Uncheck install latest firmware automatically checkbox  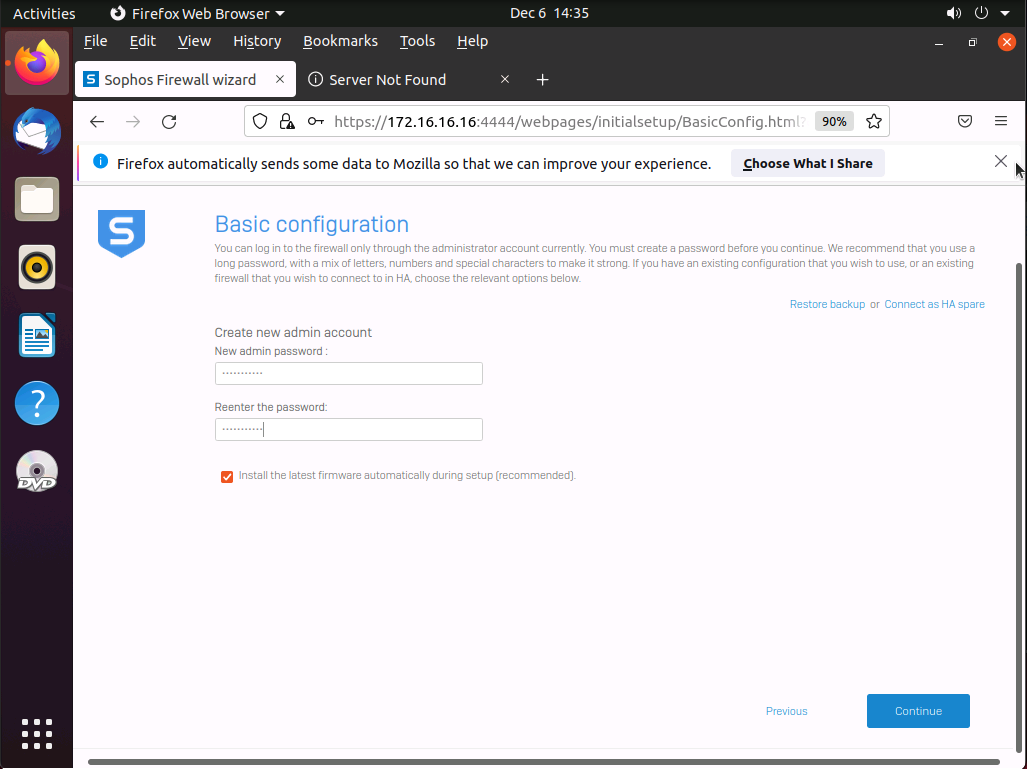click(227, 476)
